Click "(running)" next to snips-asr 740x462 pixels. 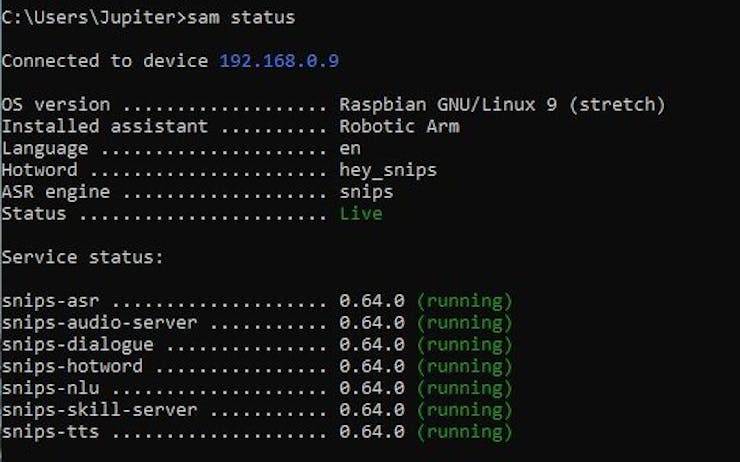(464, 301)
